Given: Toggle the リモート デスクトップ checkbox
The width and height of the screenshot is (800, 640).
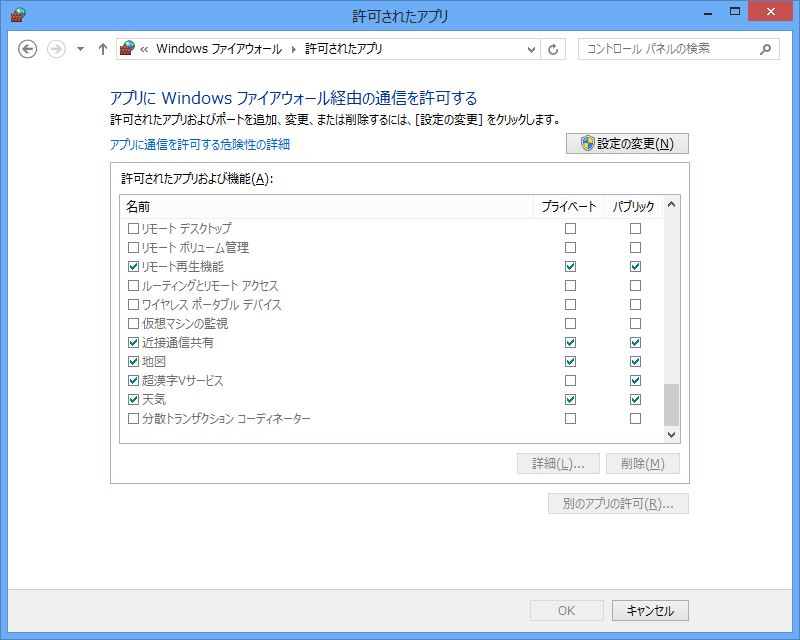Looking at the screenshot, I should [x=134, y=229].
